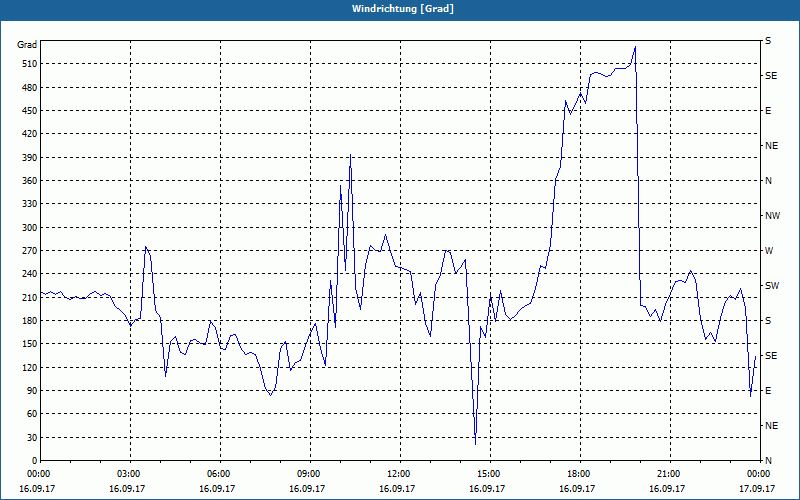Click the "0" degree axis label
This screenshot has width=800, height=500.
click(35, 461)
